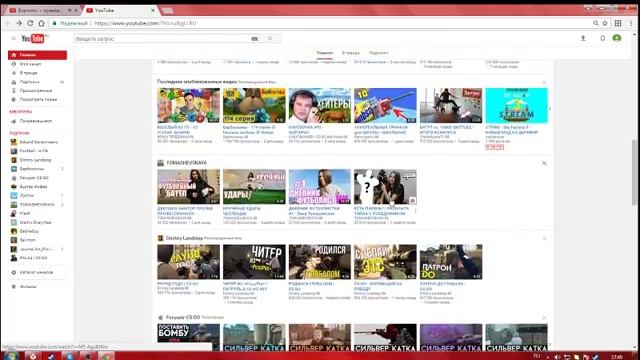
Task: Focus the YouTube search input field
Action: click(x=162, y=39)
